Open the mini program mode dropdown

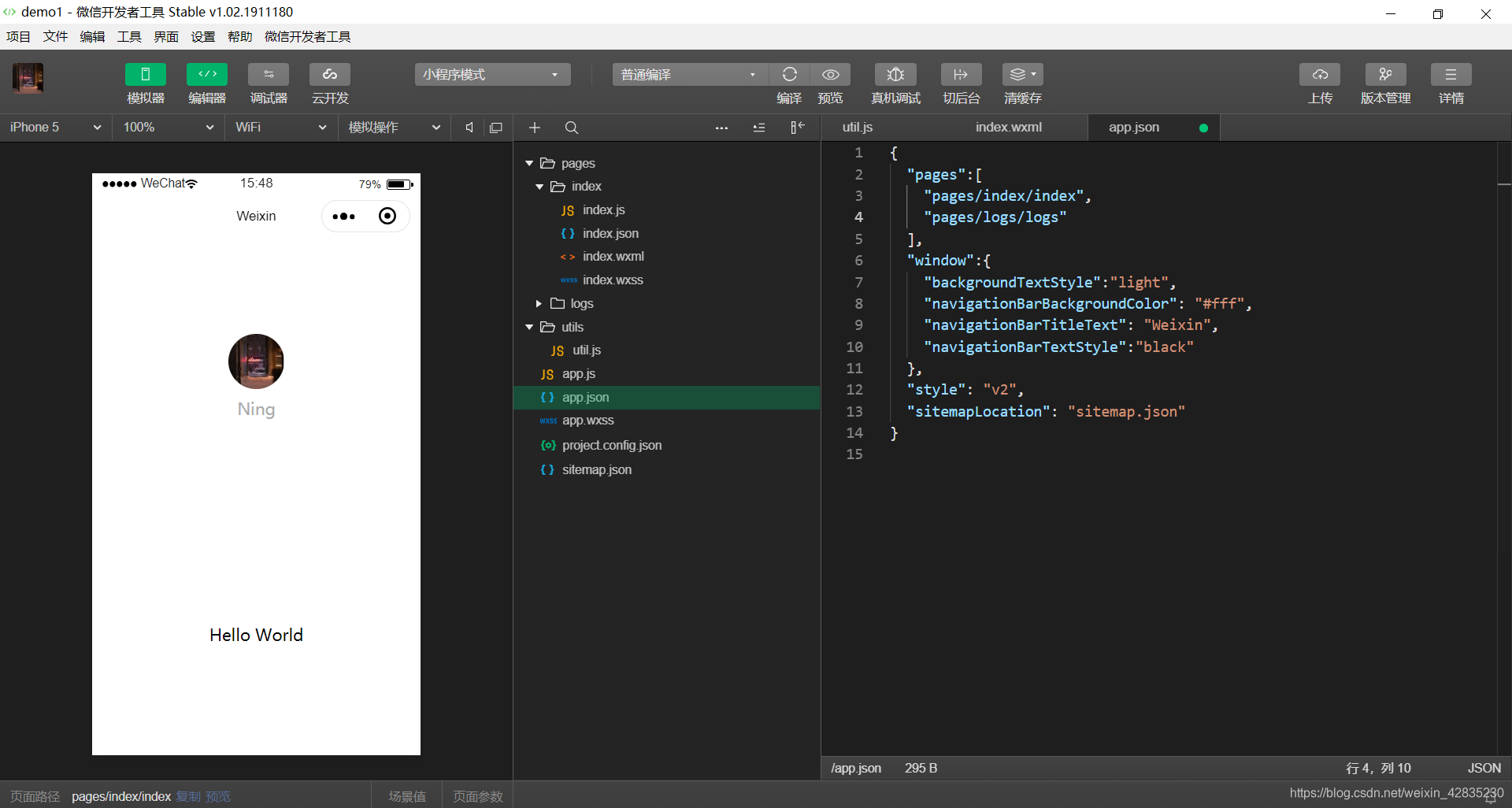pos(492,75)
